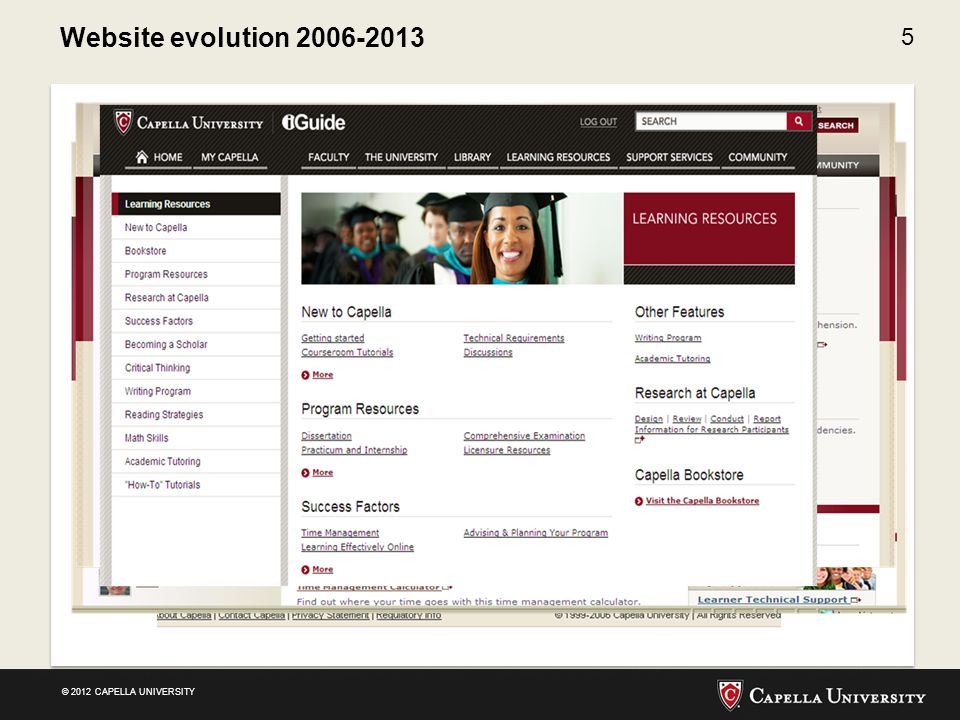Image resolution: width=960 pixels, height=720 pixels.
Task: Click the red arrow beside Program Resources More
Action: 306,473
